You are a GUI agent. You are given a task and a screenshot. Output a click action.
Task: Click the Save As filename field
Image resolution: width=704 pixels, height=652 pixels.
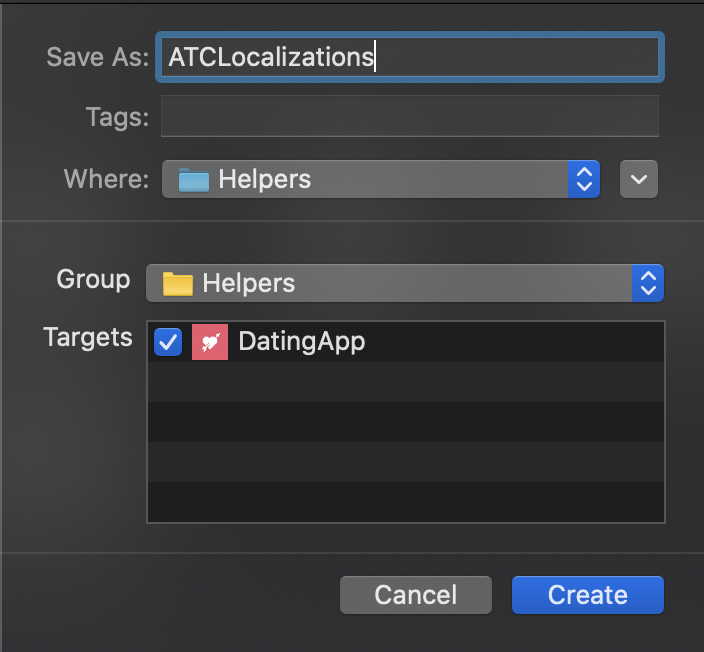[409, 57]
